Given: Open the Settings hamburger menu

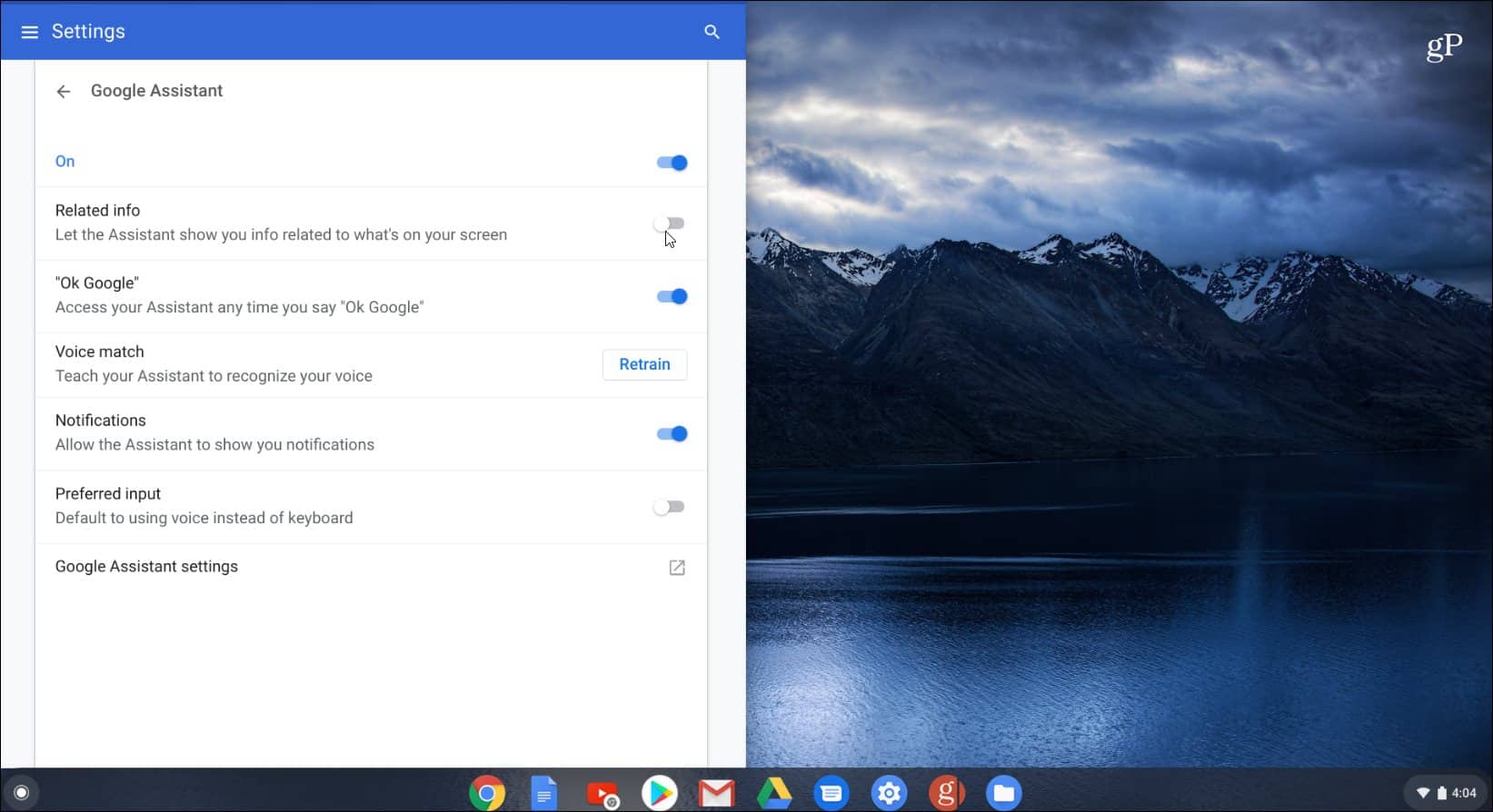Looking at the screenshot, I should (x=29, y=32).
